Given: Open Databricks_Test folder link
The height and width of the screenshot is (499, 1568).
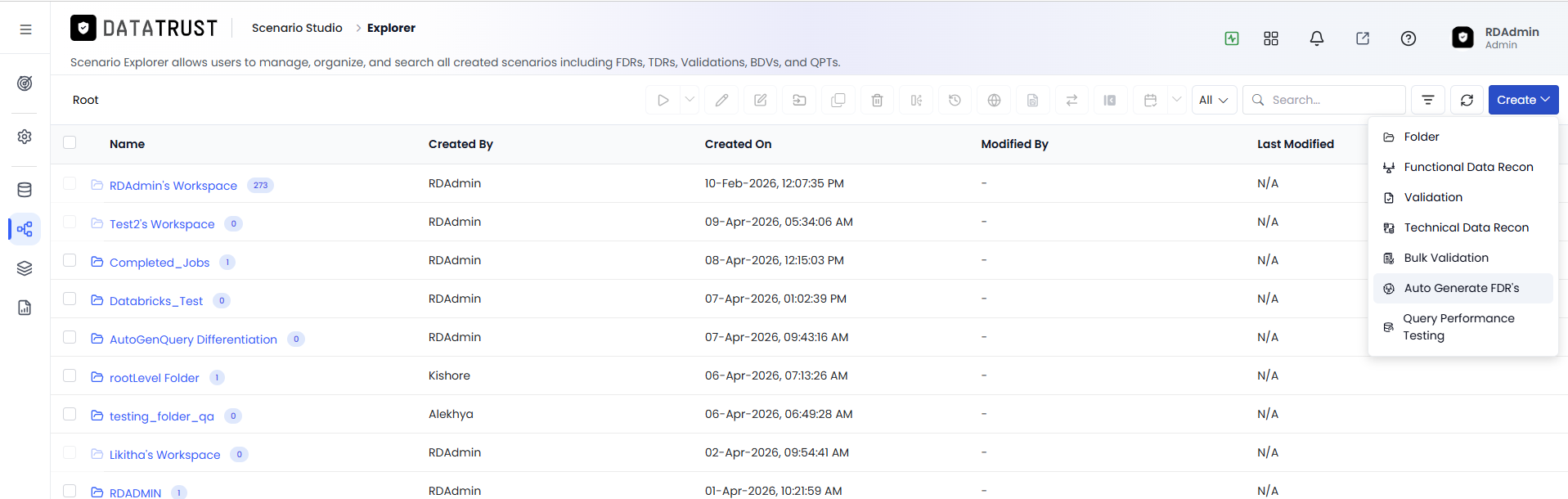Looking at the screenshot, I should [x=156, y=301].
